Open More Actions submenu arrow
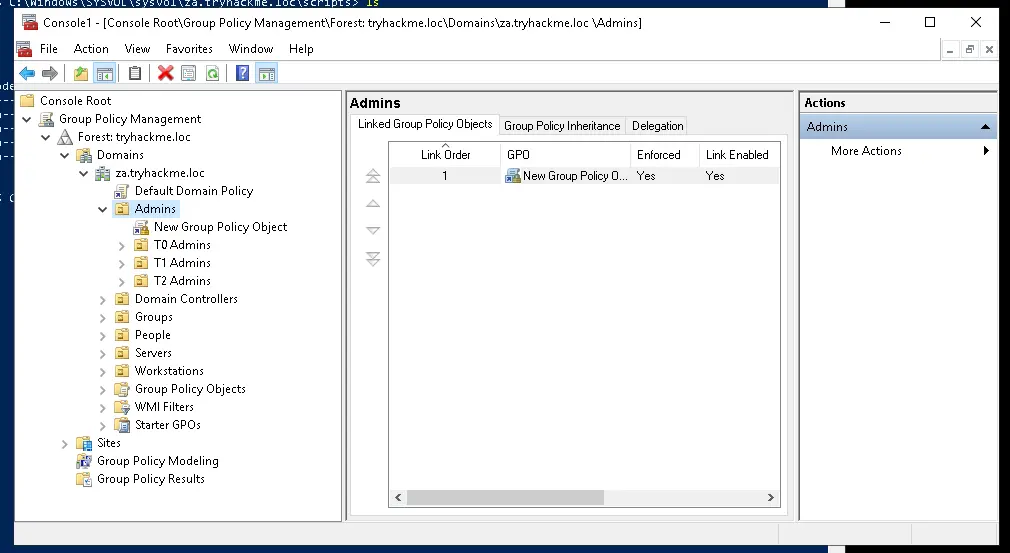The image size is (1010, 553). 986,151
